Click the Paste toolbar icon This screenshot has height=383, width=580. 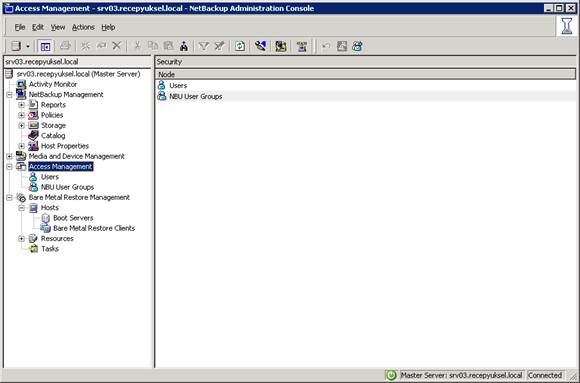(169, 46)
